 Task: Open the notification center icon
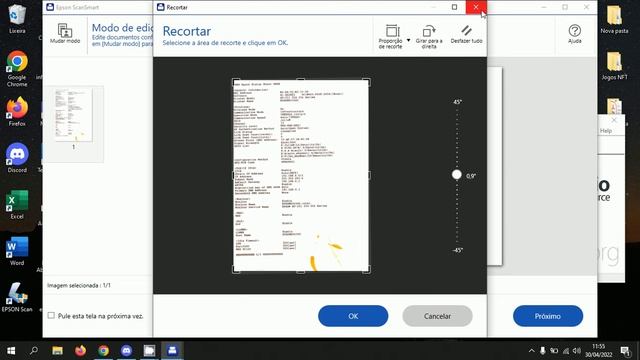tap(626, 351)
